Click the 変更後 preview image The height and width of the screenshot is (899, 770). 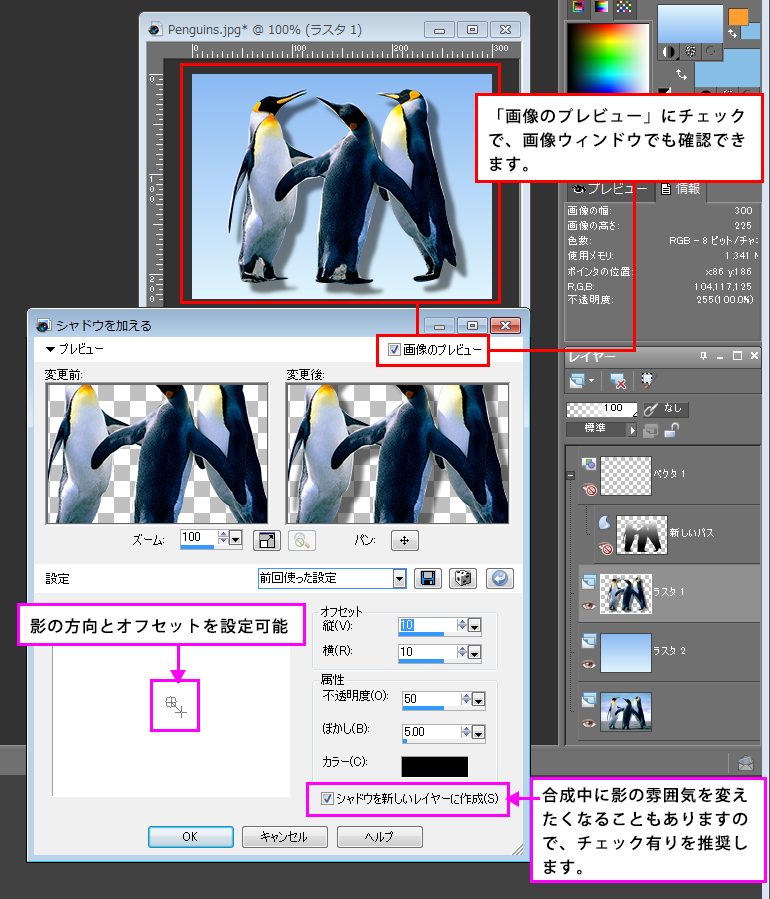[x=397, y=454]
